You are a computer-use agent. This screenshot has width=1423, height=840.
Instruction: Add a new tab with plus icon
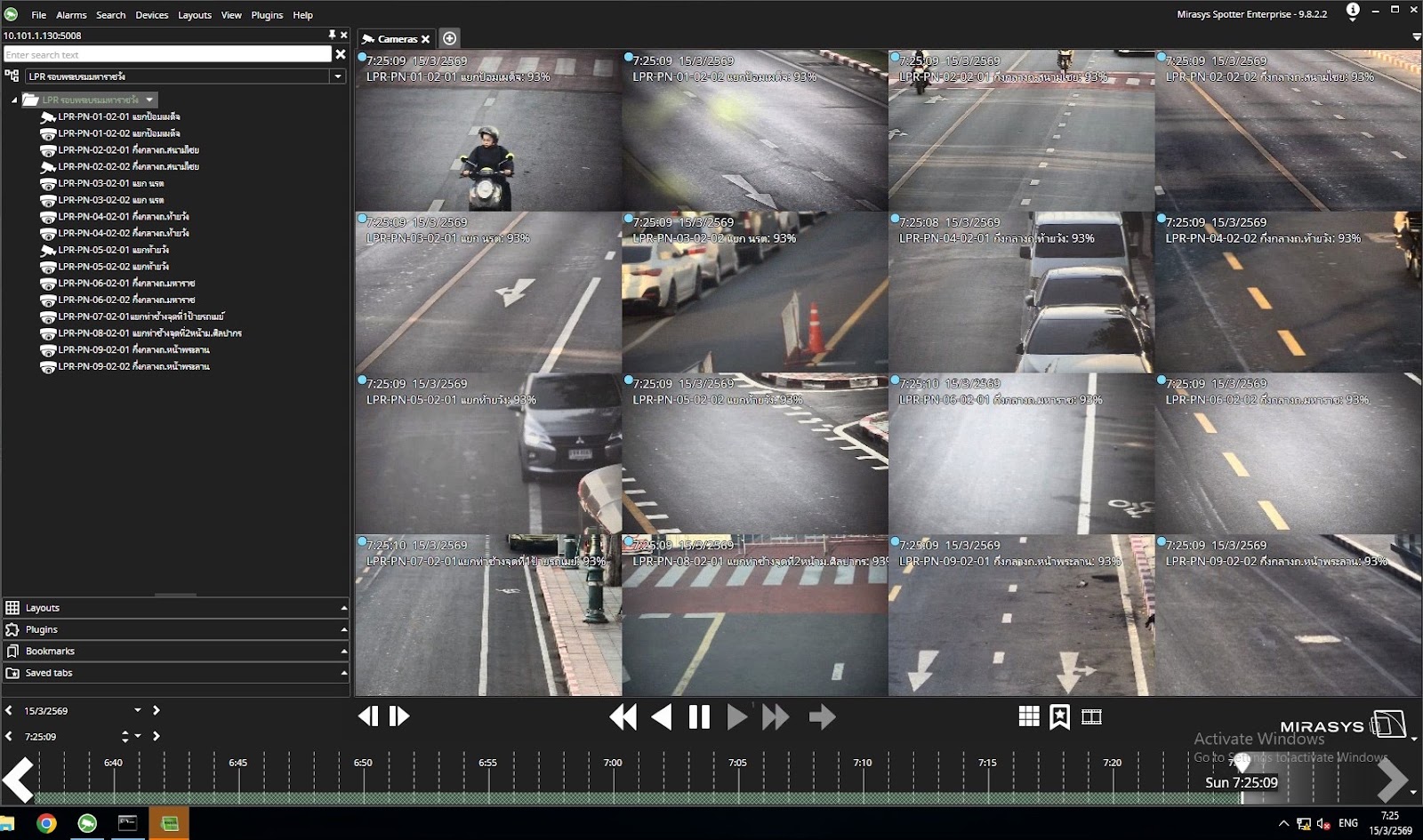pos(450,38)
